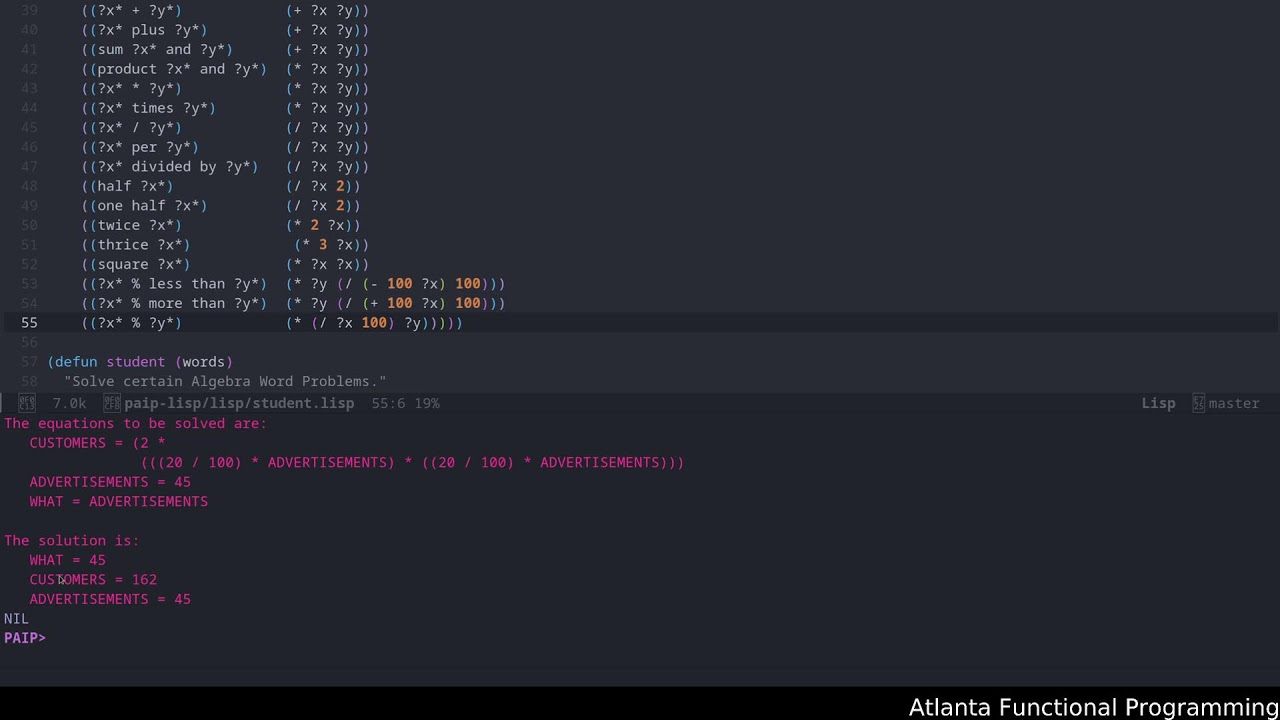1280x720 pixels.
Task: Click the "Atlanta Functional Programming" caption text
Action: (x=1094, y=707)
